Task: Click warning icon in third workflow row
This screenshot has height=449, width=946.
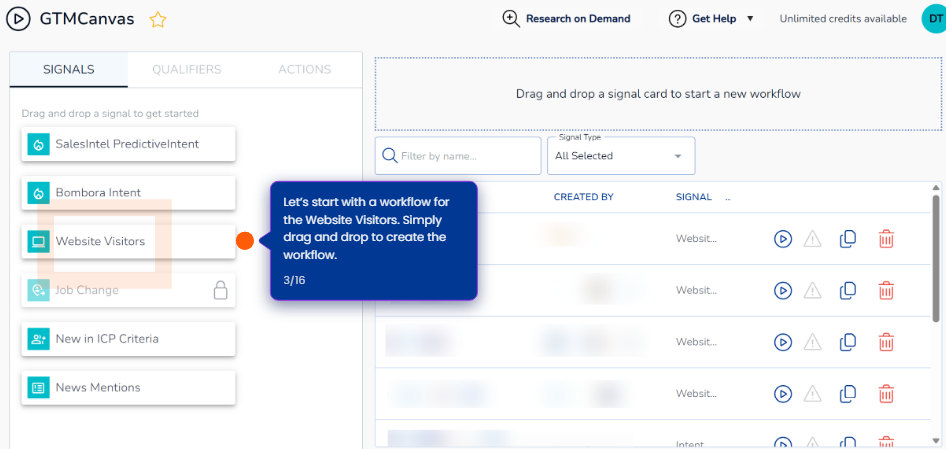Action: pyautogui.click(x=813, y=342)
